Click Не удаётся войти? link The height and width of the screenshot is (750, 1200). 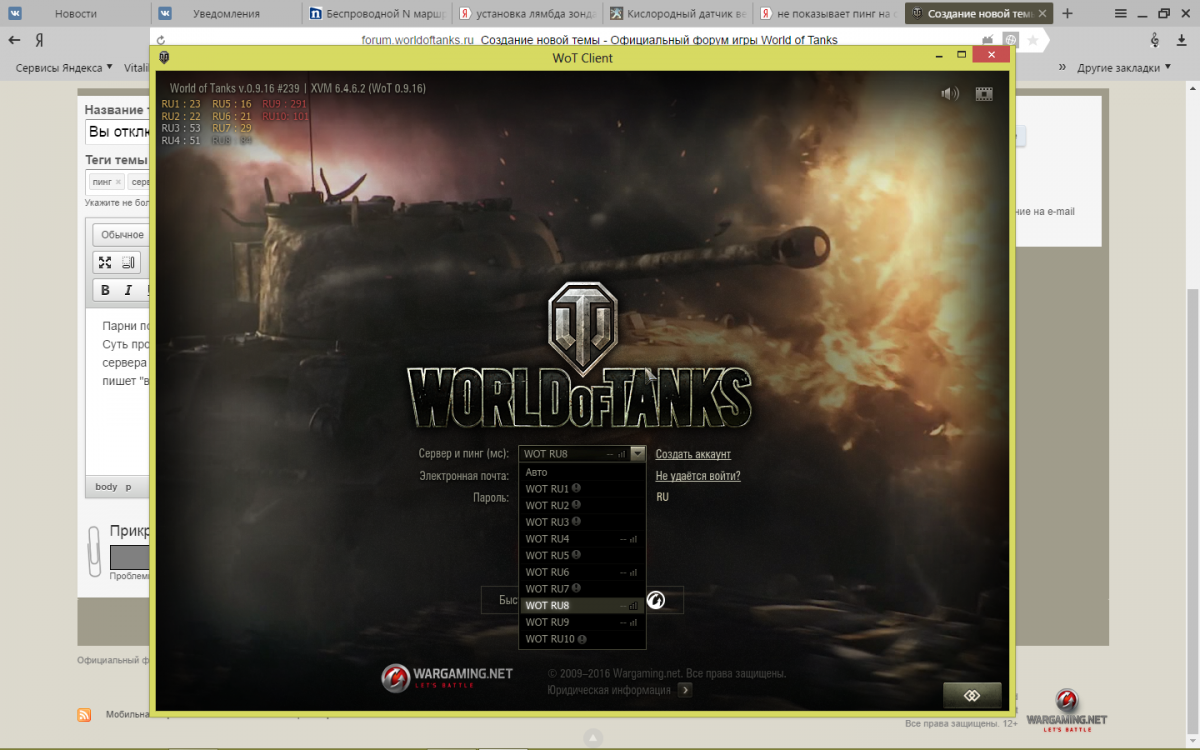[698, 476]
